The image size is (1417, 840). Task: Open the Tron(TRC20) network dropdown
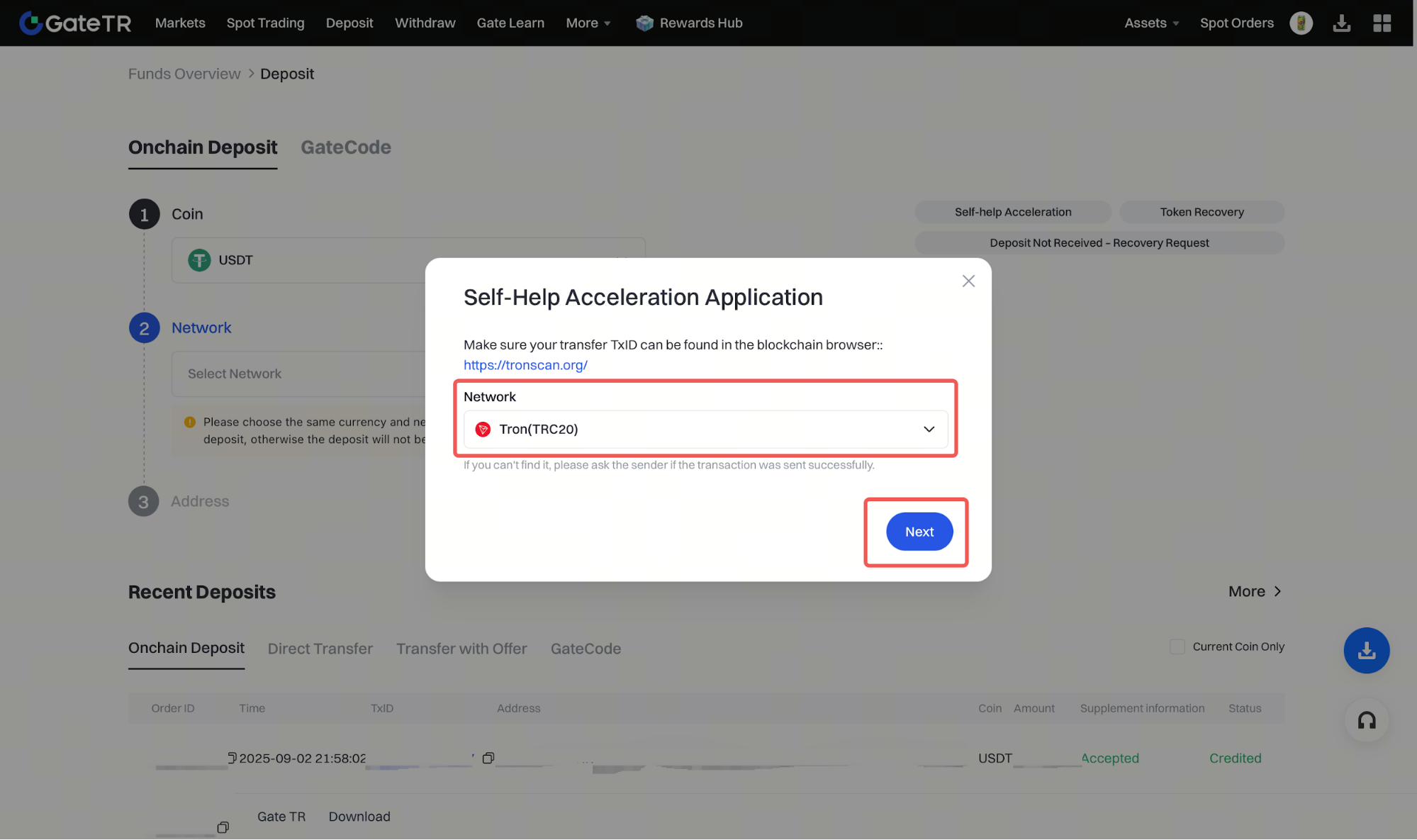705,429
